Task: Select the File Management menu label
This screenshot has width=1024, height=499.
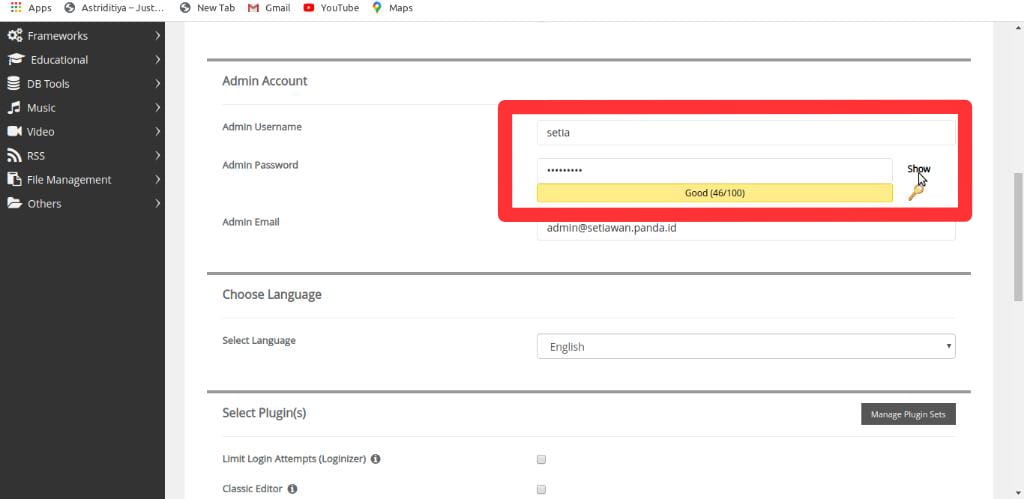Action: click(x=69, y=180)
